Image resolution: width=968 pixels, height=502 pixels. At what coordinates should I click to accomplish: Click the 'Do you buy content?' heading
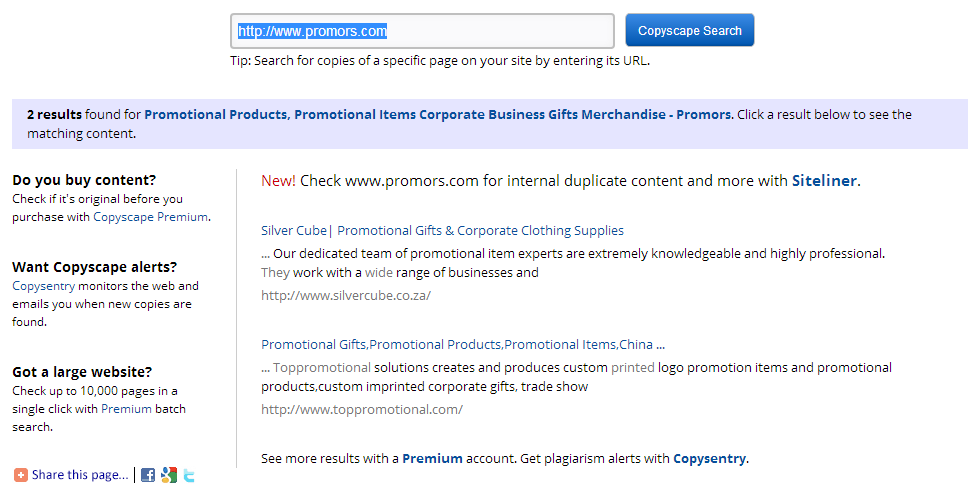point(84,180)
